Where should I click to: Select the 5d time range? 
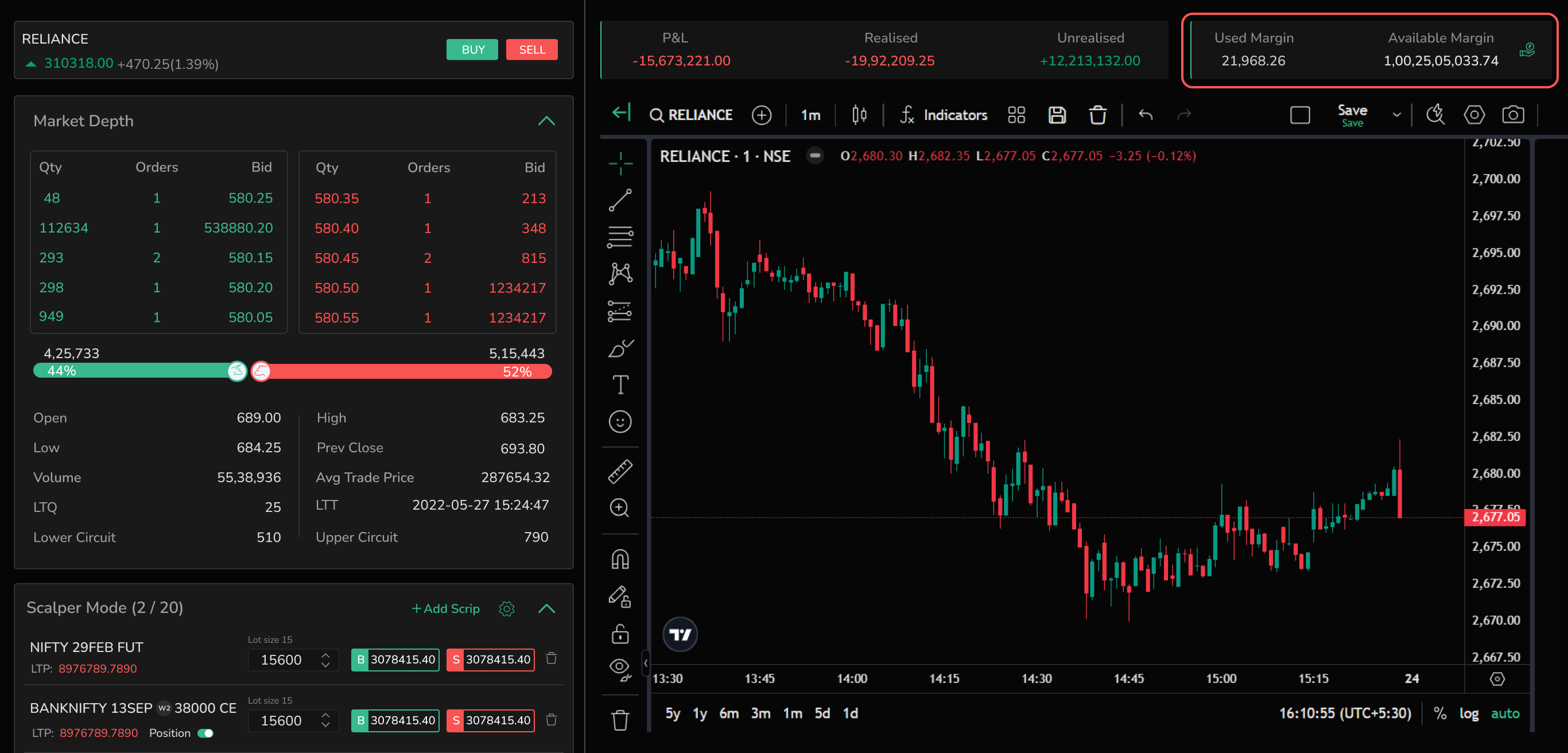pyautogui.click(x=822, y=713)
